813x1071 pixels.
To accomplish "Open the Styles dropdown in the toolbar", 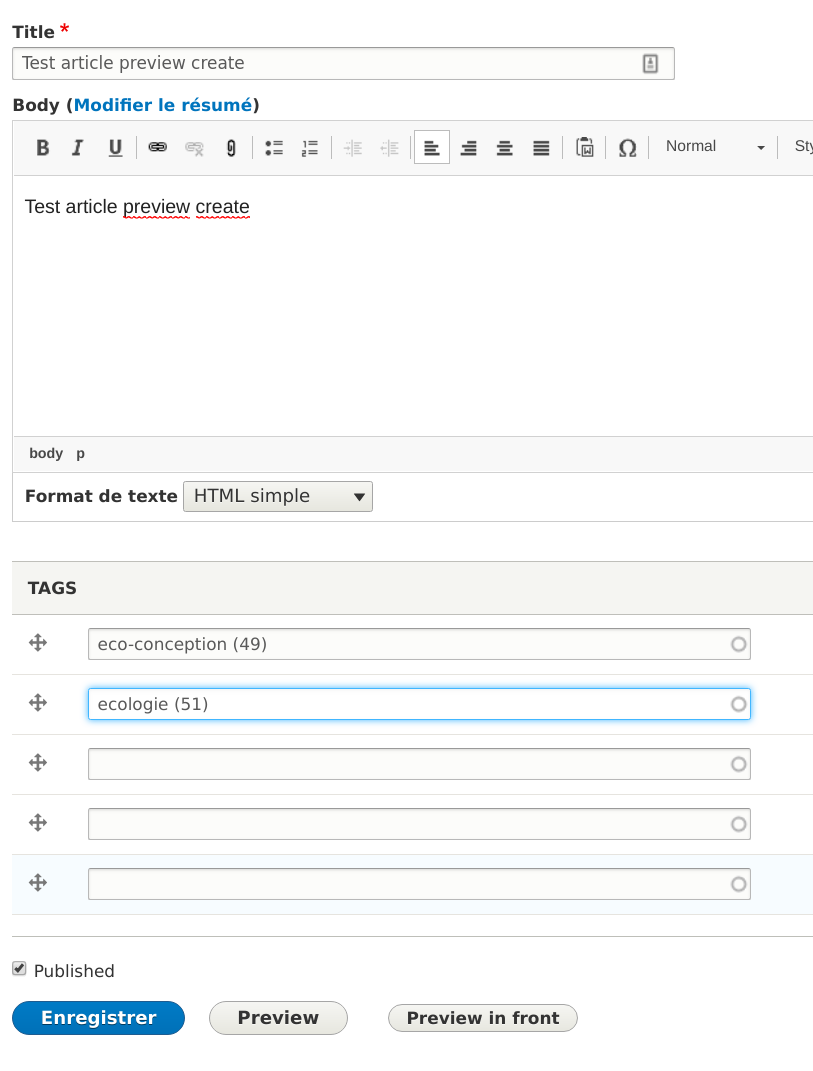I will (803, 146).
